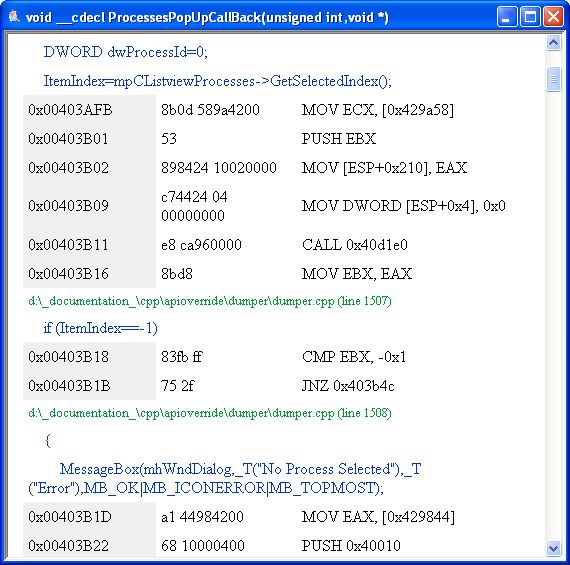Click opcode bytes 83fb ff

pyautogui.click(x=181, y=357)
